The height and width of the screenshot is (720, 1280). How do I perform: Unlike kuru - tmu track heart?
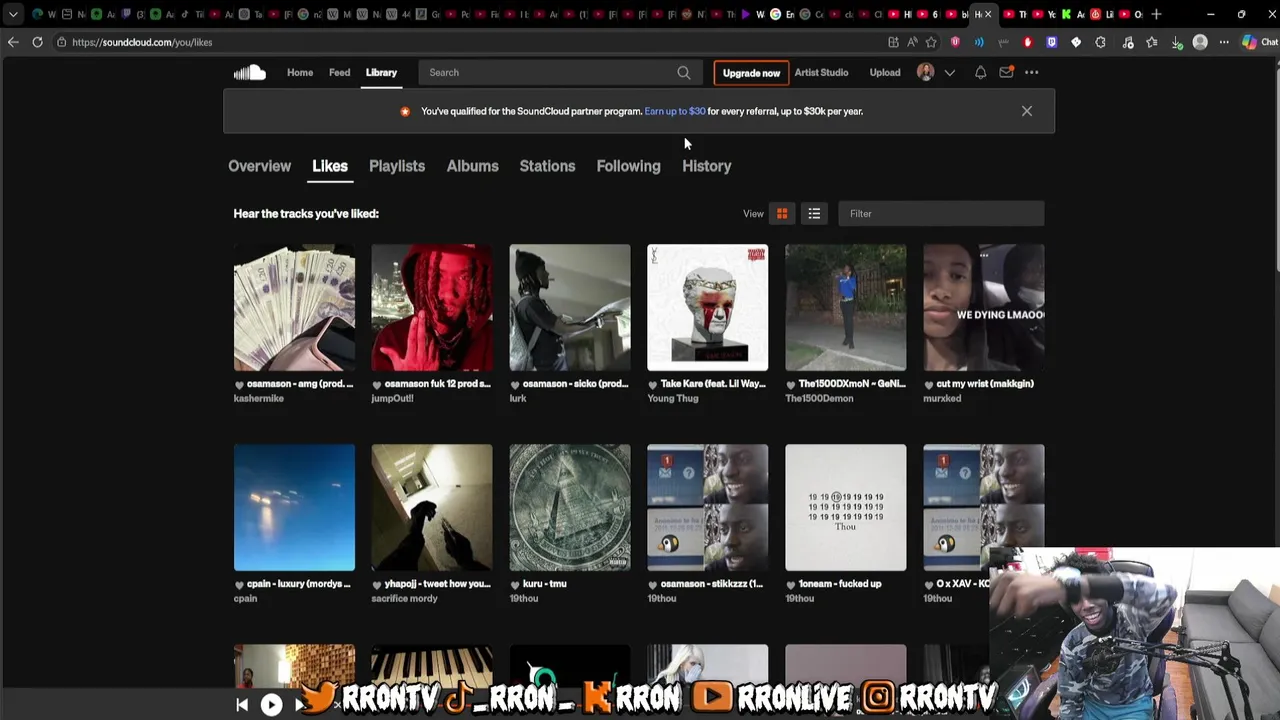515,584
